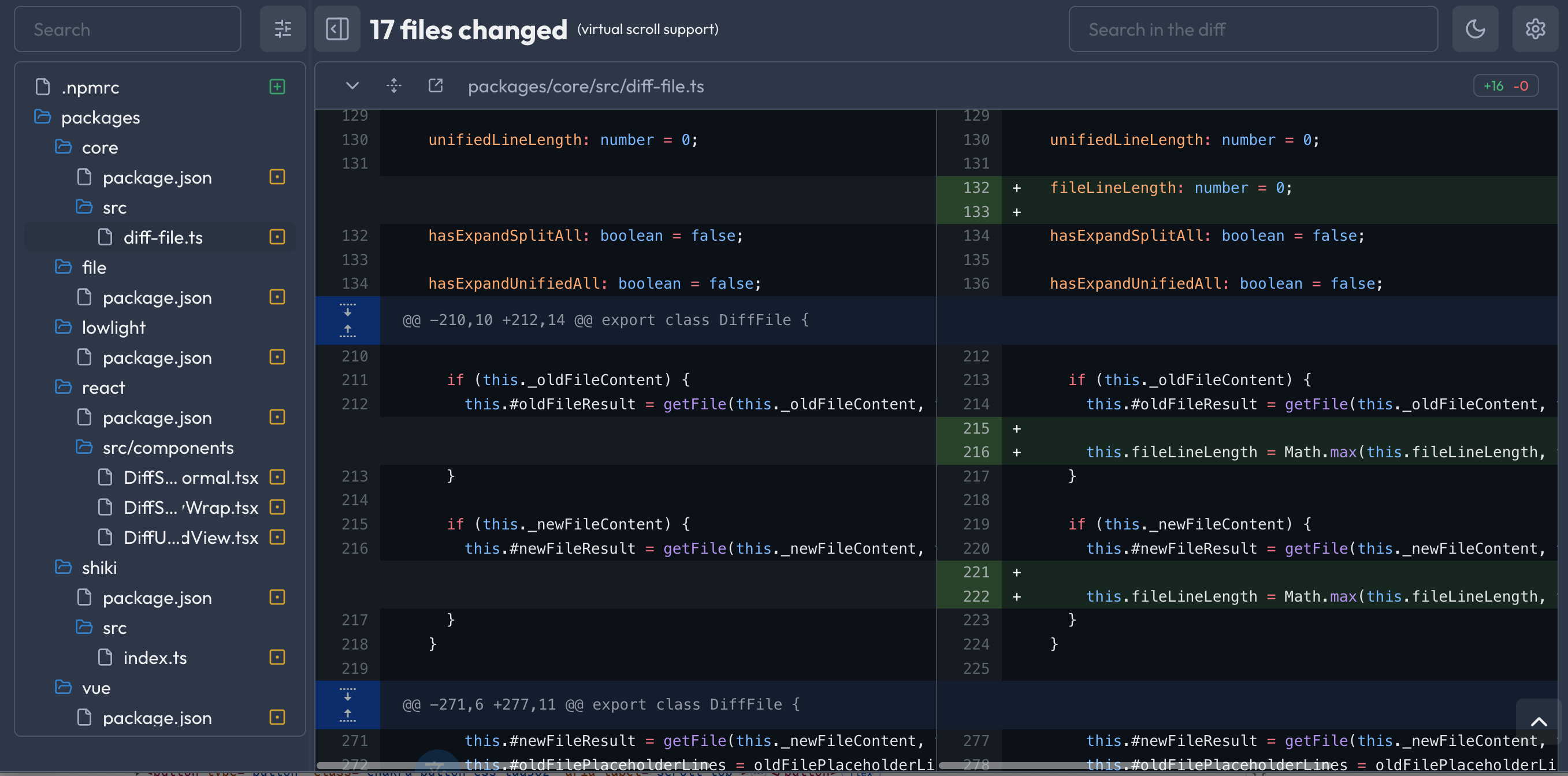Expand hidden lines up at the -271,6 hunk
1568x776 pixels.
click(x=348, y=715)
